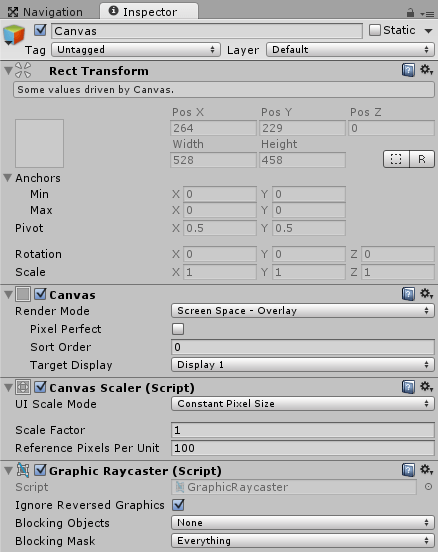Open Canvas Scaler help reference
438x552 pixels.
coord(408,387)
